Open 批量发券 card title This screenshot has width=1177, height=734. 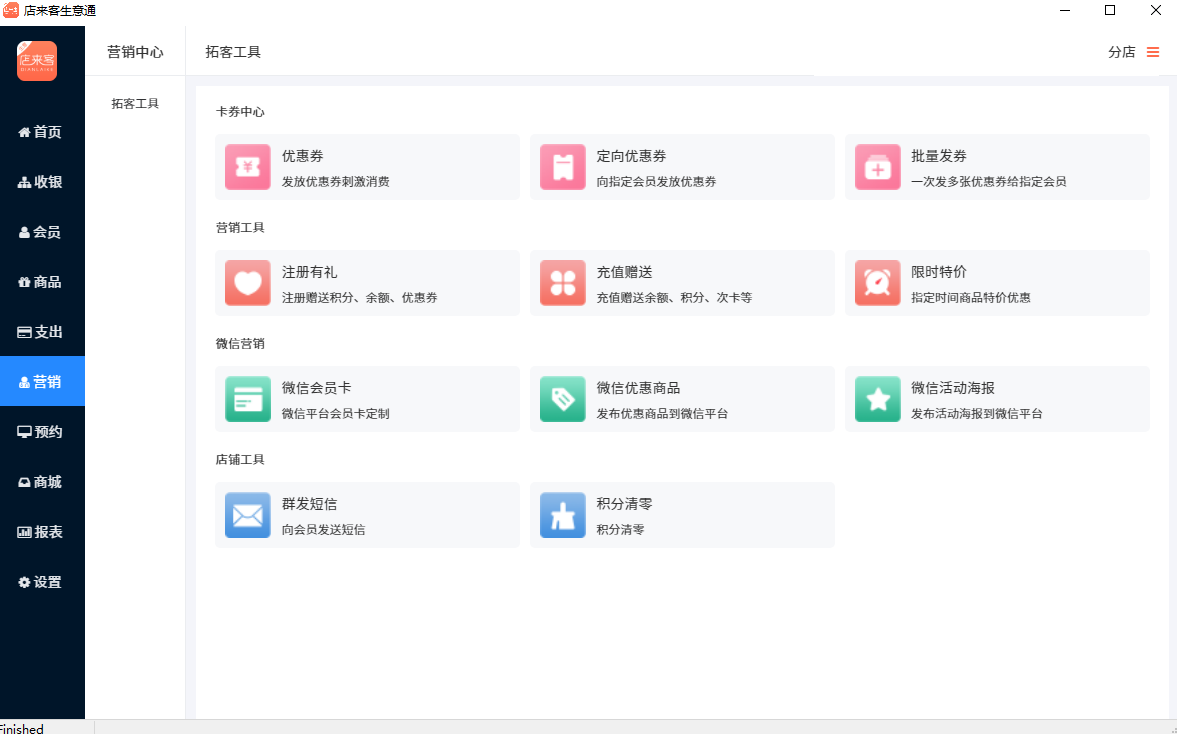click(x=939, y=156)
